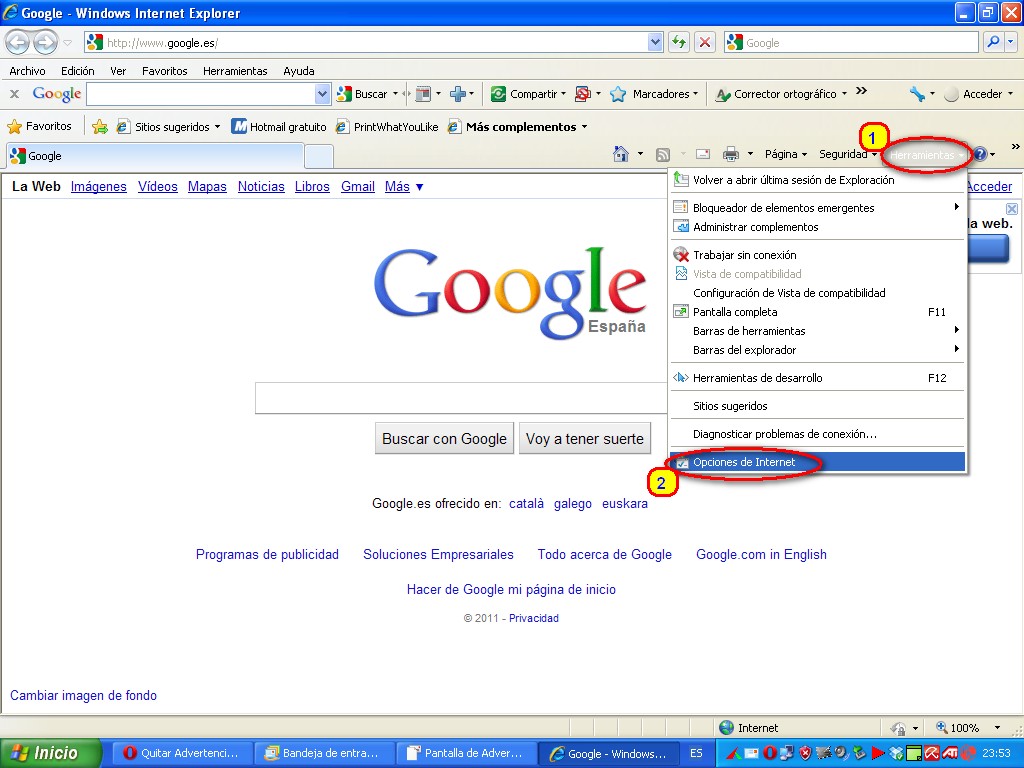The height and width of the screenshot is (768, 1024).
Task: Expand the Google Toolbar search box dropdown
Action: [322, 94]
